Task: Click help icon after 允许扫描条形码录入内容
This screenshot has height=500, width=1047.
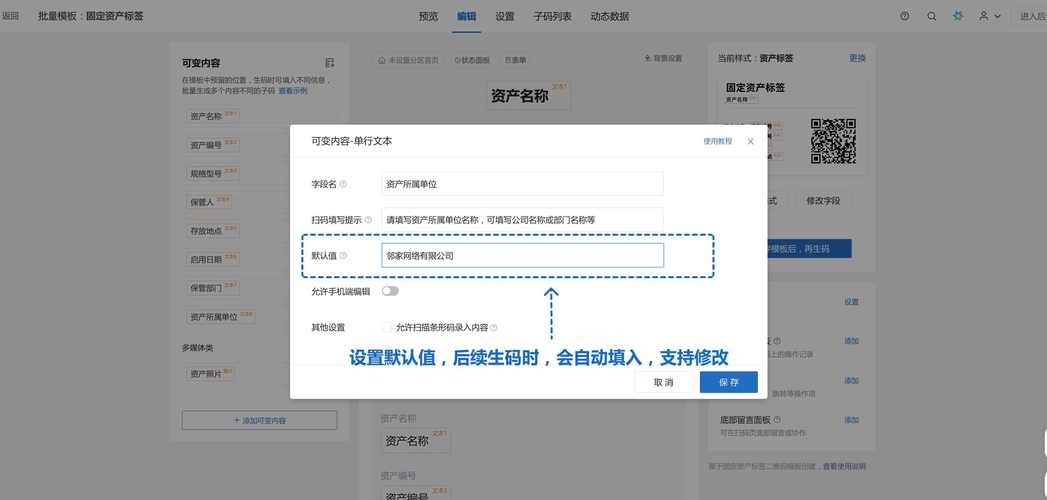Action: pyautogui.click(x=494, y=328)
